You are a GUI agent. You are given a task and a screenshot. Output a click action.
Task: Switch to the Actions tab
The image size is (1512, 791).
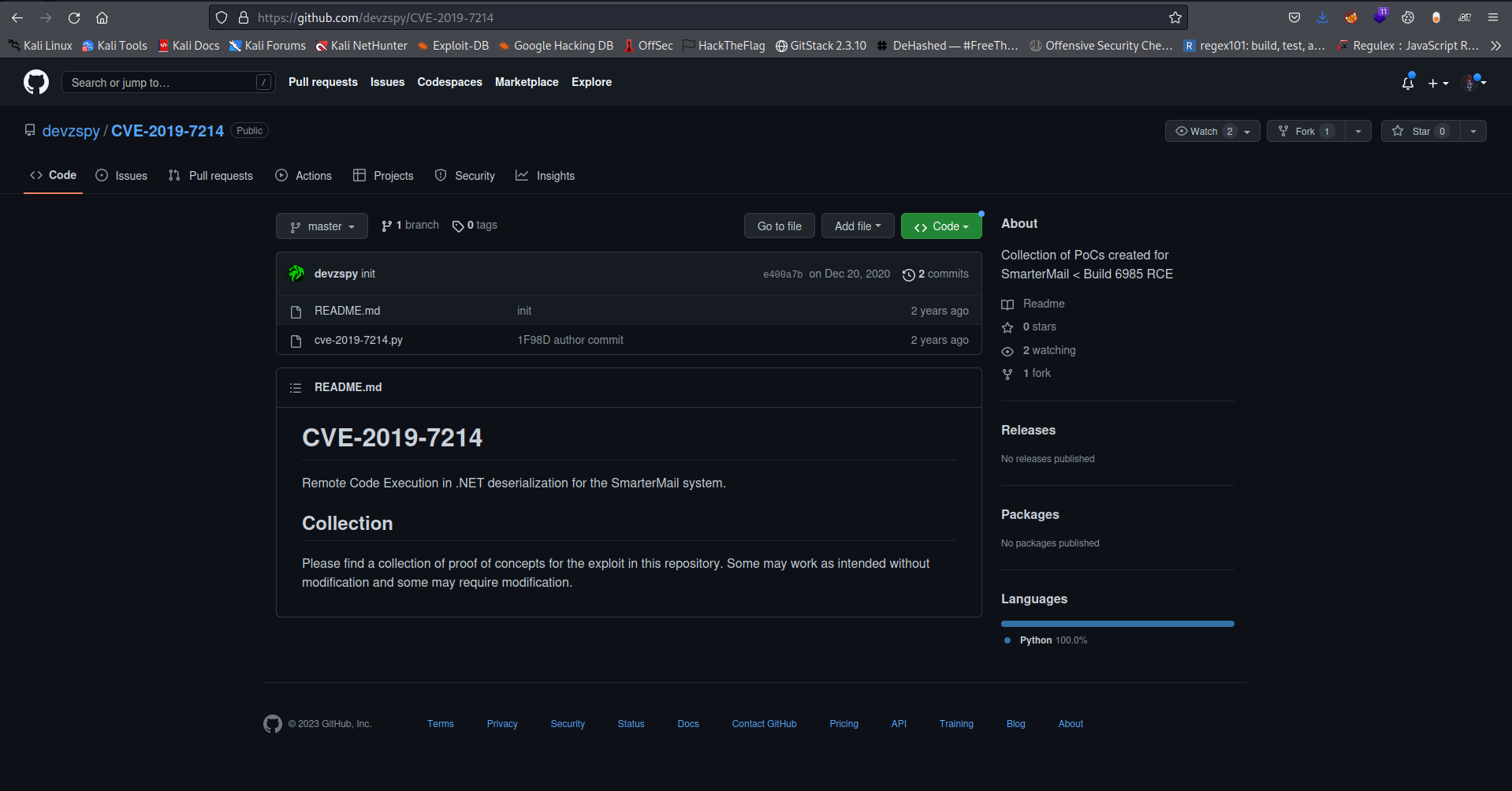304,175
